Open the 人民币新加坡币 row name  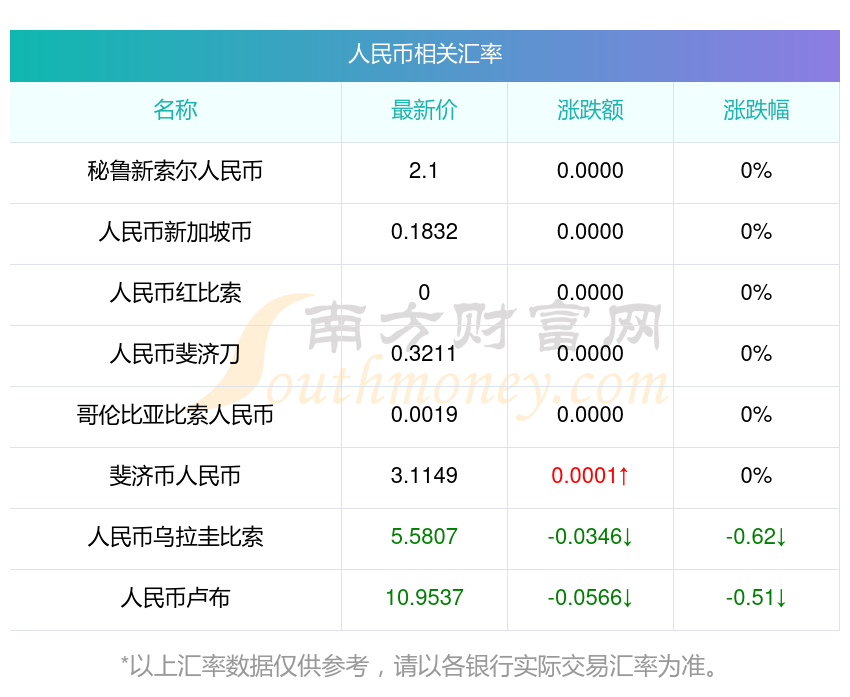pyautogui.click(x=175, y=232)
